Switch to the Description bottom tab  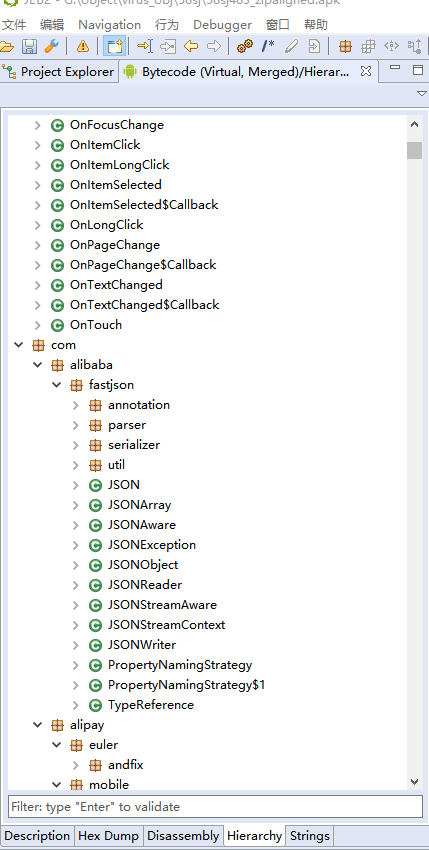click(x=37, y=835)
